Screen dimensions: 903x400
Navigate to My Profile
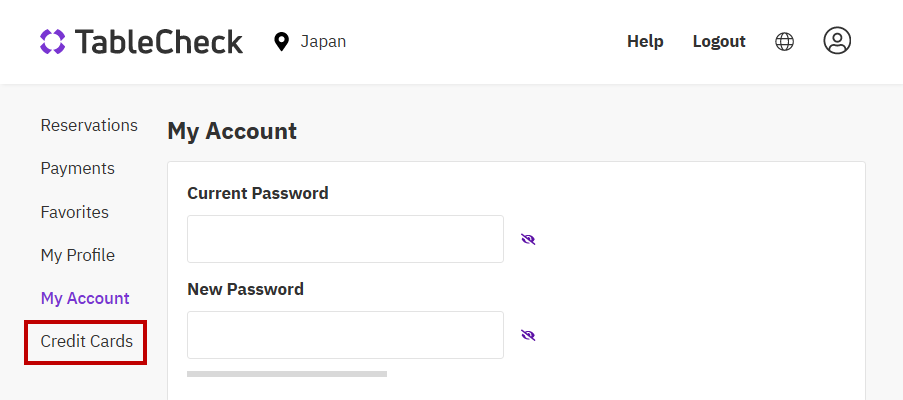(x=77, y=255)
